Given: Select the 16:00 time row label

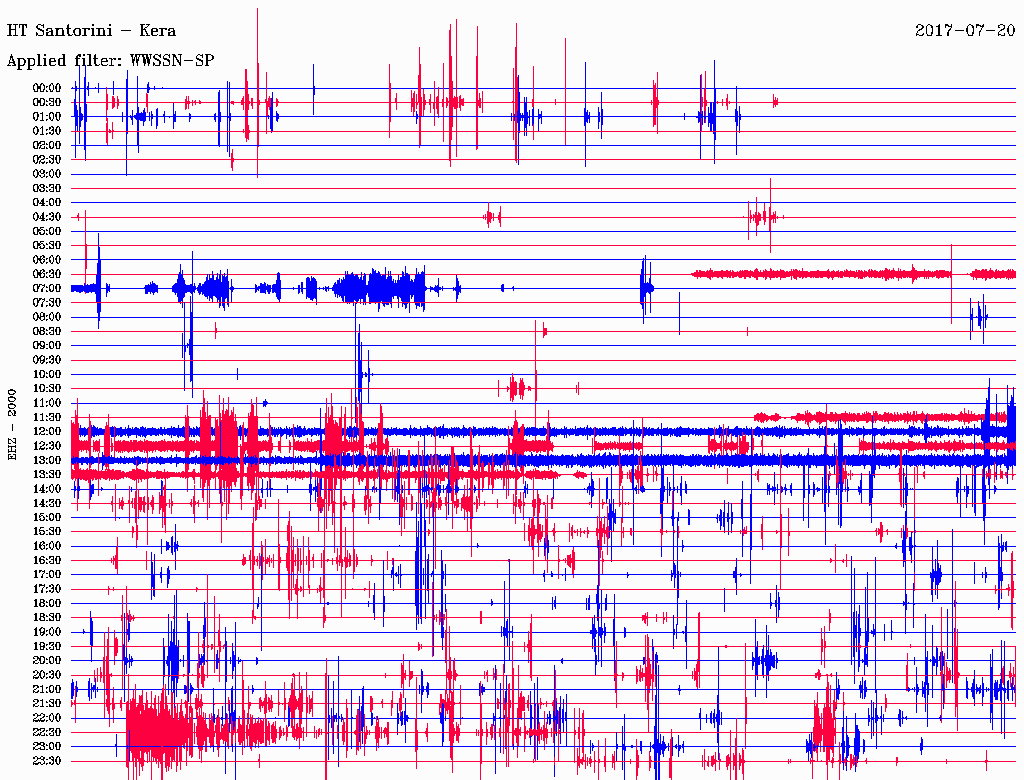Looking at the screenshot, I should coord(47,546).
